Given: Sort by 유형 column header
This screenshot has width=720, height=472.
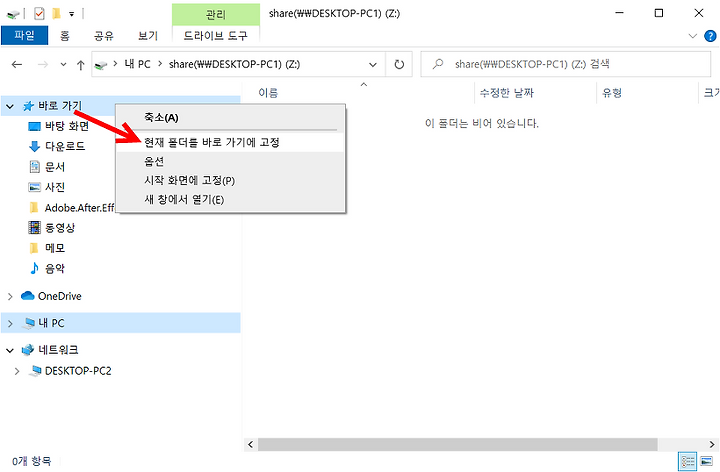Looking at the screenshot, I should (x=612, y=93).
